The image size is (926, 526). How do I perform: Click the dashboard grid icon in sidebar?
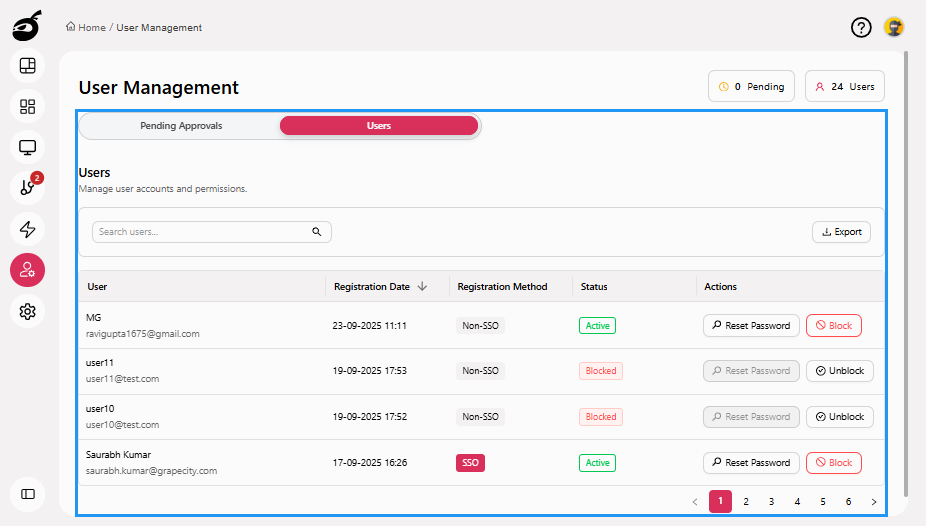28,106
